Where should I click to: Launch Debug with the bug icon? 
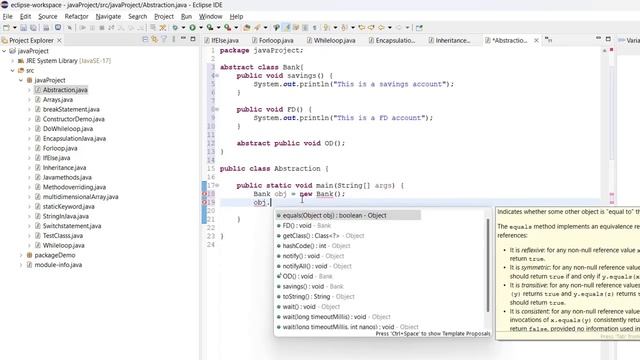coord(175,28)
